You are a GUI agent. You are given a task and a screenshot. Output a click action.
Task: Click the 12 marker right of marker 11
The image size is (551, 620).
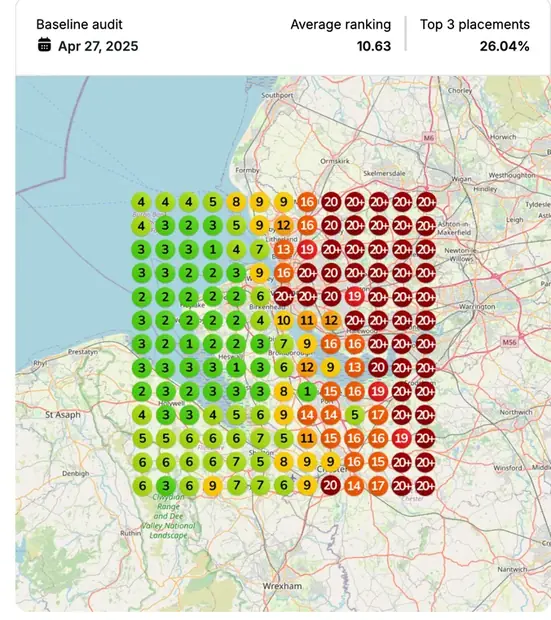pos(331,320)
